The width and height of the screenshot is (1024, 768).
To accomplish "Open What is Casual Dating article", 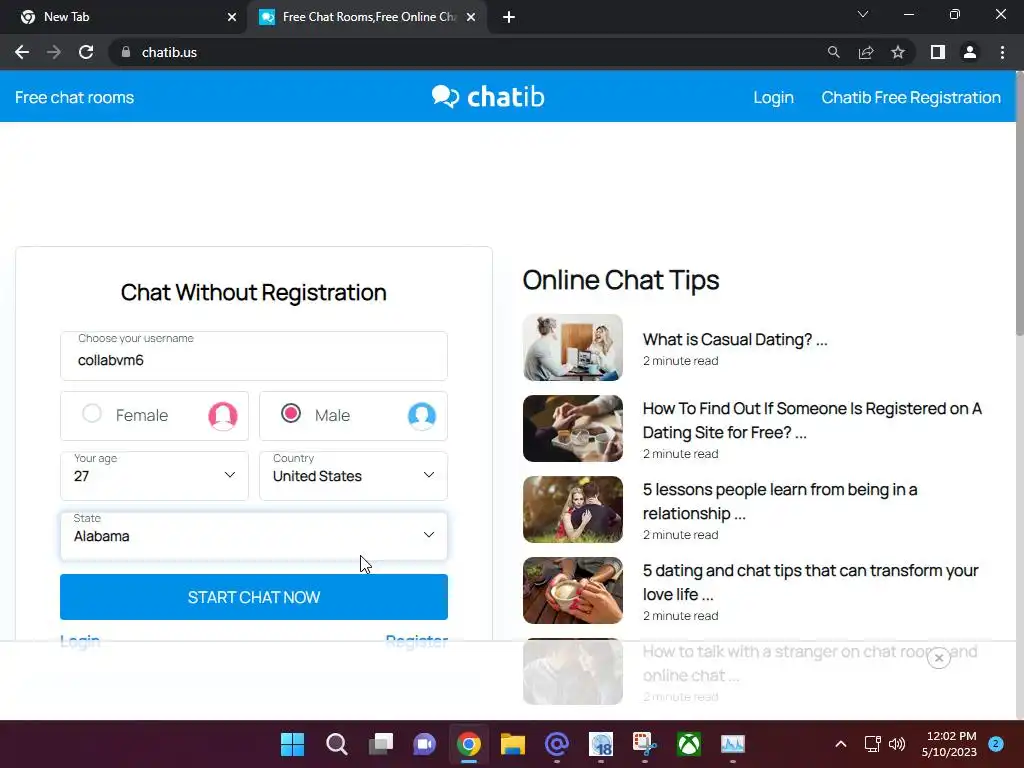I will click(735, 340).
